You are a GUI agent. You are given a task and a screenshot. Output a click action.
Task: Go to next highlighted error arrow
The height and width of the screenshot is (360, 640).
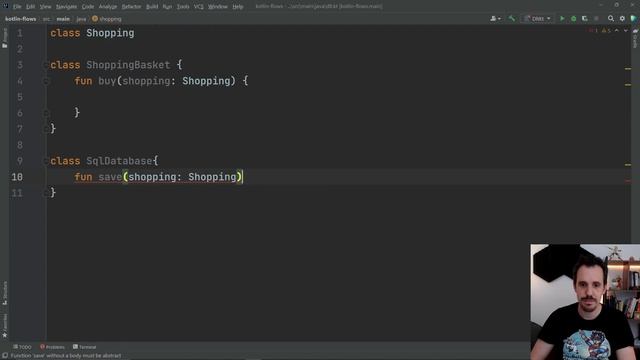[625, 31]
